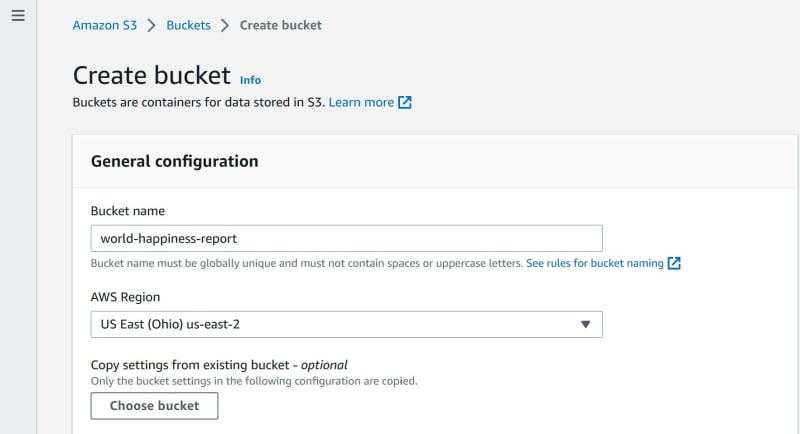Click into the Bucket name text field
This screenshot has height=434, width=800.
pos(346,238)
